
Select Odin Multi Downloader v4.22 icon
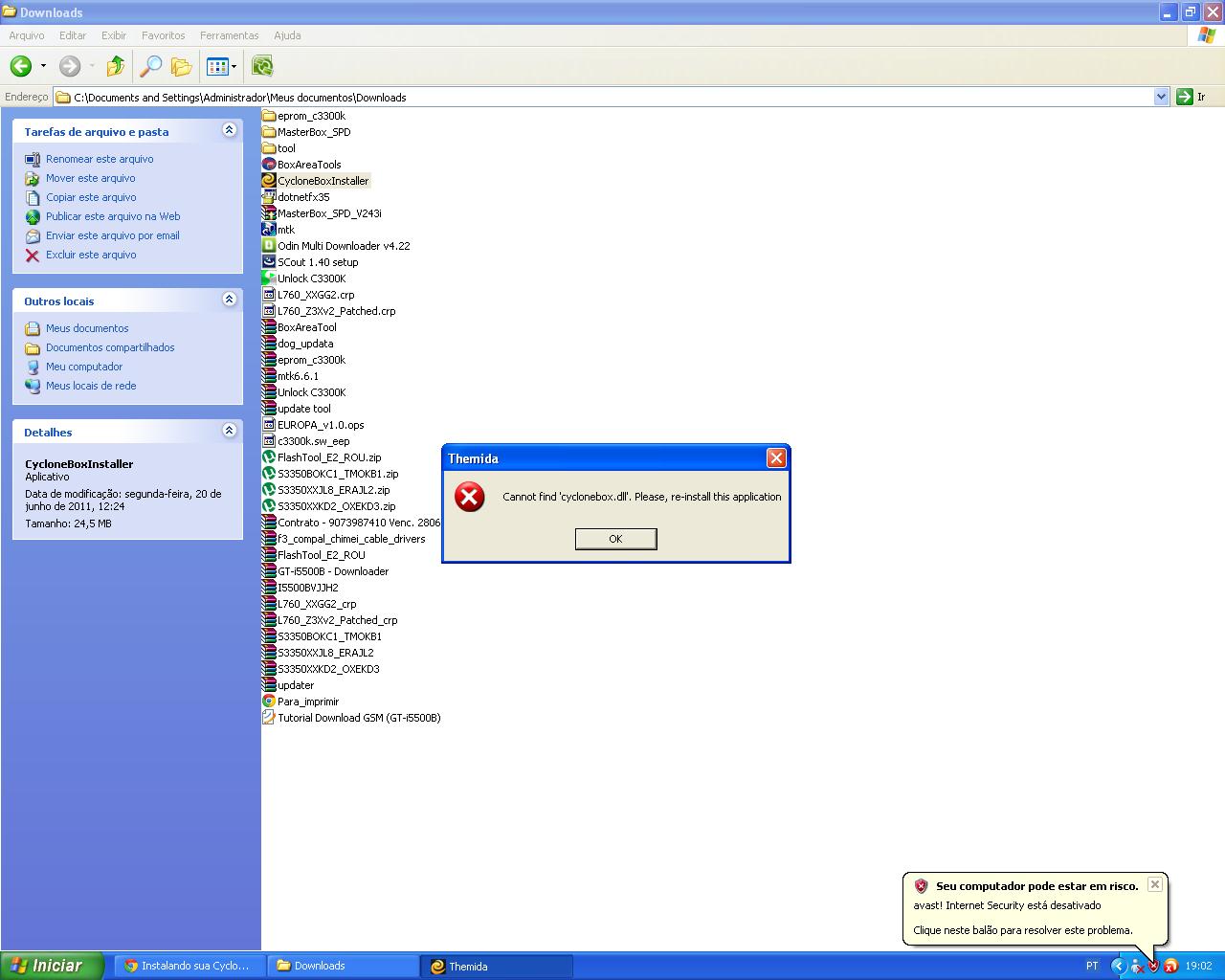269,246
